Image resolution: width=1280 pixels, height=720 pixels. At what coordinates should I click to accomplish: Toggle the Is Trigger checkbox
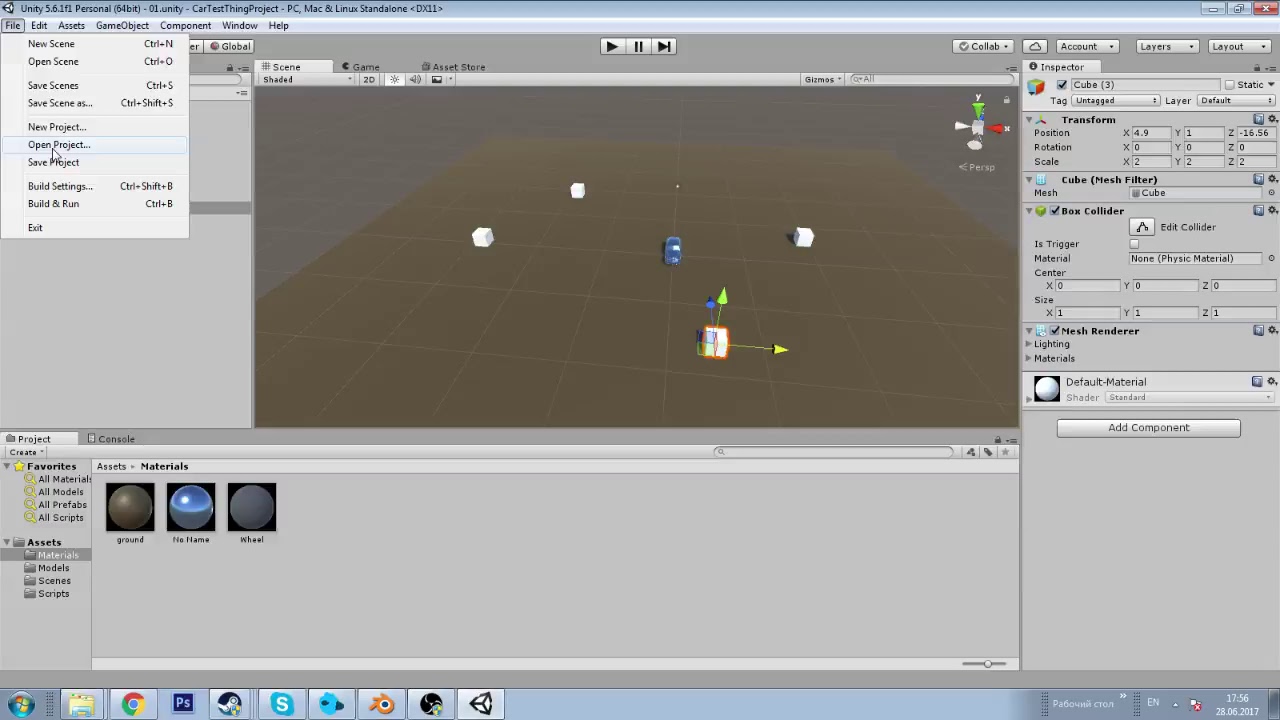(x=1134, y=244)
